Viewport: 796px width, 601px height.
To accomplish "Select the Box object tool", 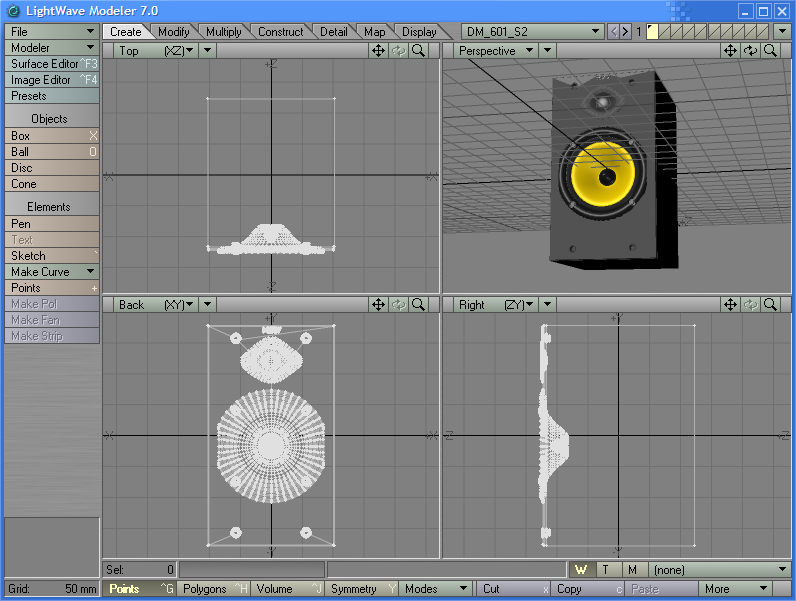I will pos(52,136).
